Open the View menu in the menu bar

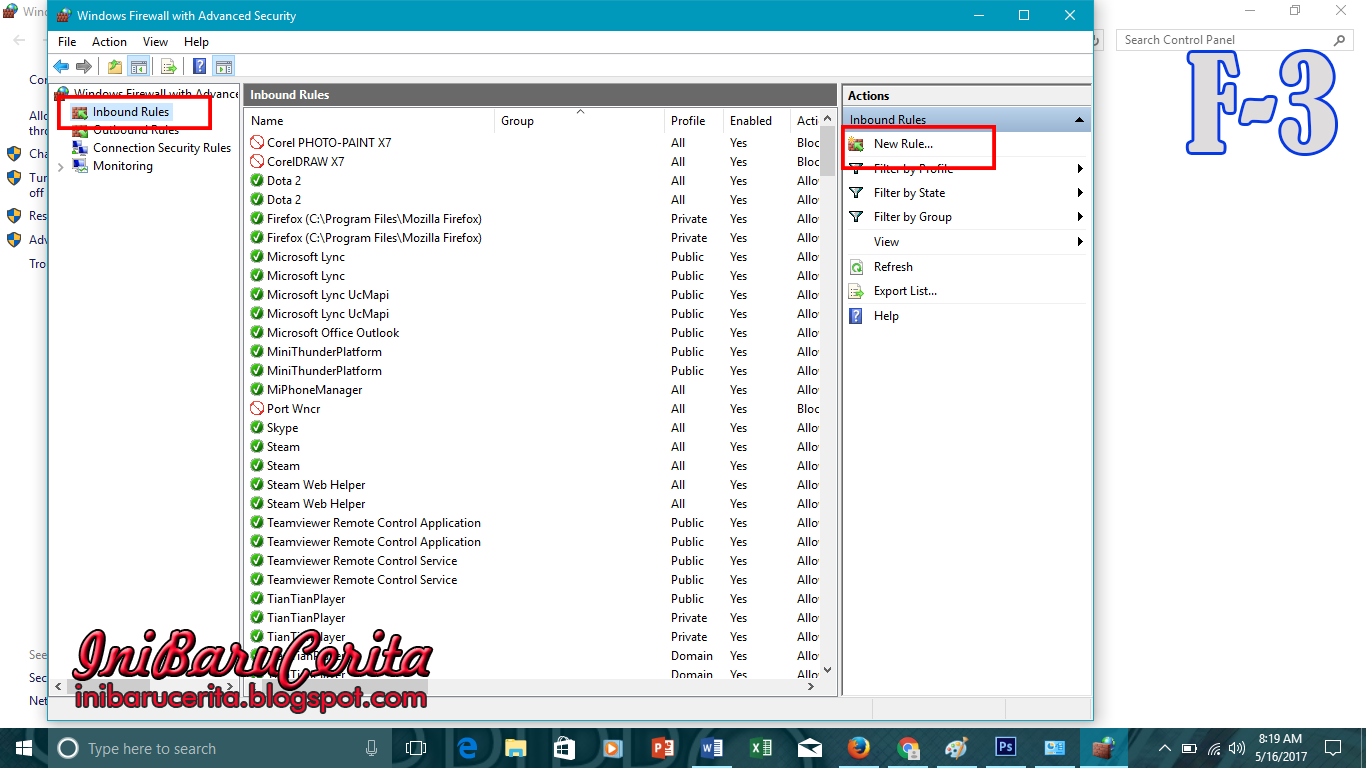click(x=155, y=42)
